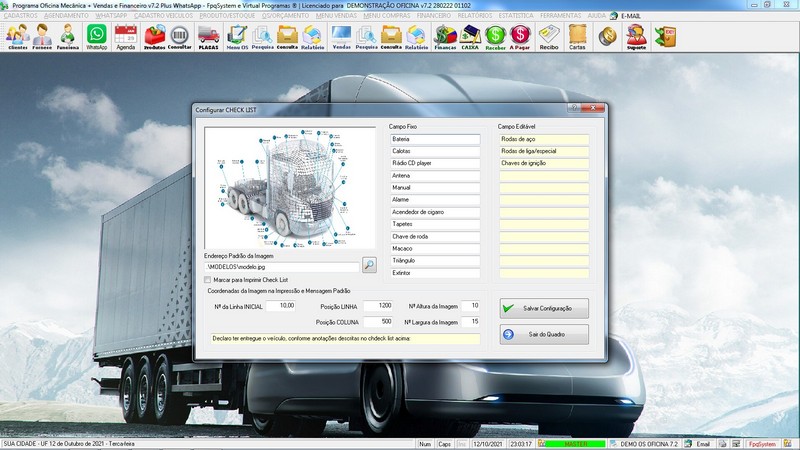Click the truck diagram image preview

[x=289, y=188]
